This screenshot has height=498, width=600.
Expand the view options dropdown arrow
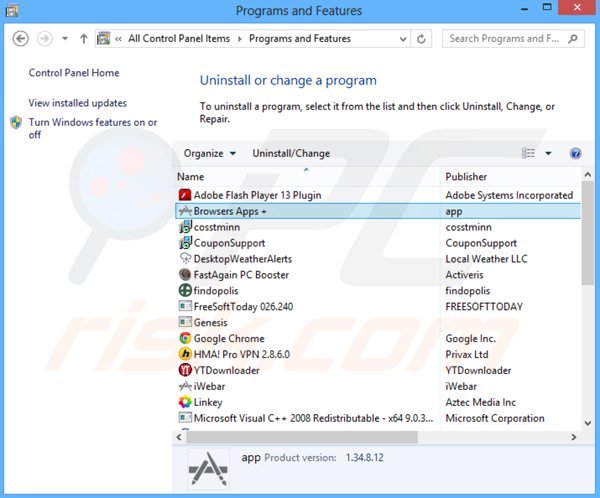pyautogui.click(x=548, y=153)
